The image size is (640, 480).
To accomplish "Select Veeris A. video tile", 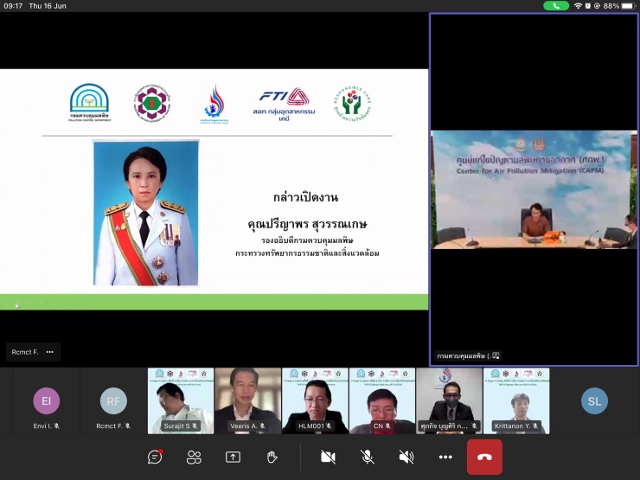I will click(x=247, y=400).
